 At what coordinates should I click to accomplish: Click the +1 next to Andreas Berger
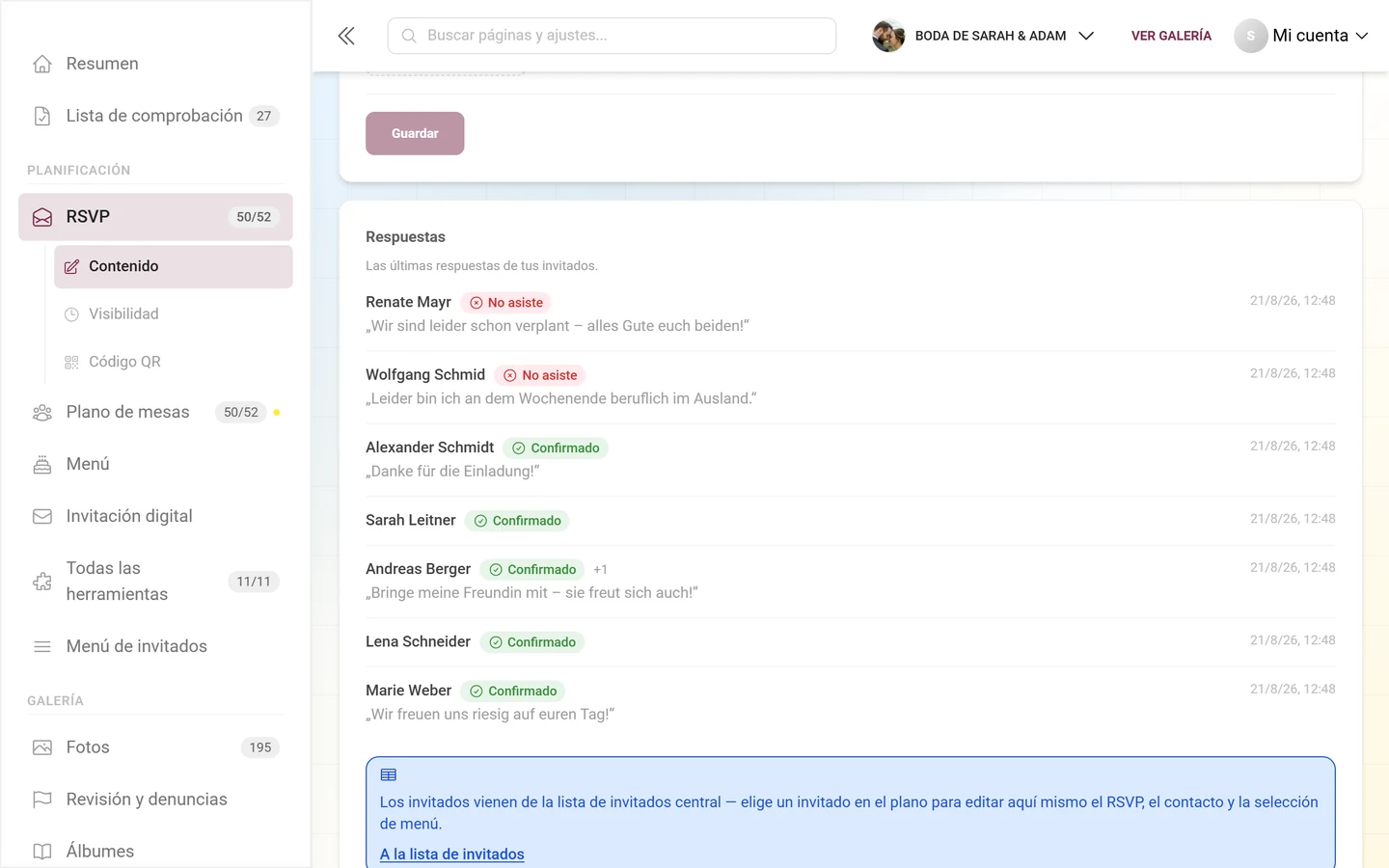tap(601, 570)
